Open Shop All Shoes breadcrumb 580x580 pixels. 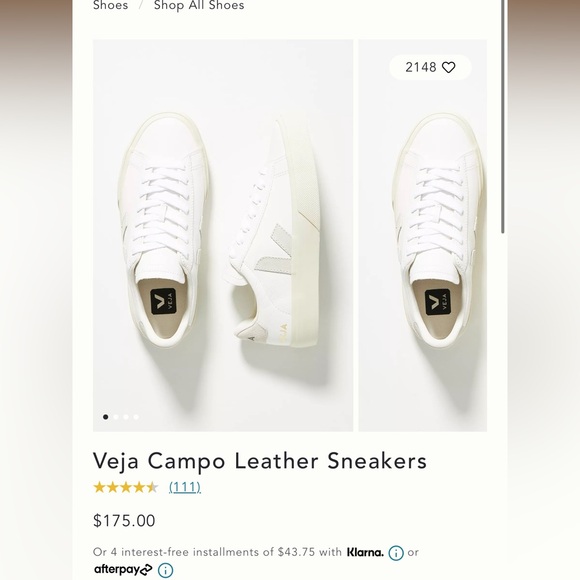pos(199,6)
